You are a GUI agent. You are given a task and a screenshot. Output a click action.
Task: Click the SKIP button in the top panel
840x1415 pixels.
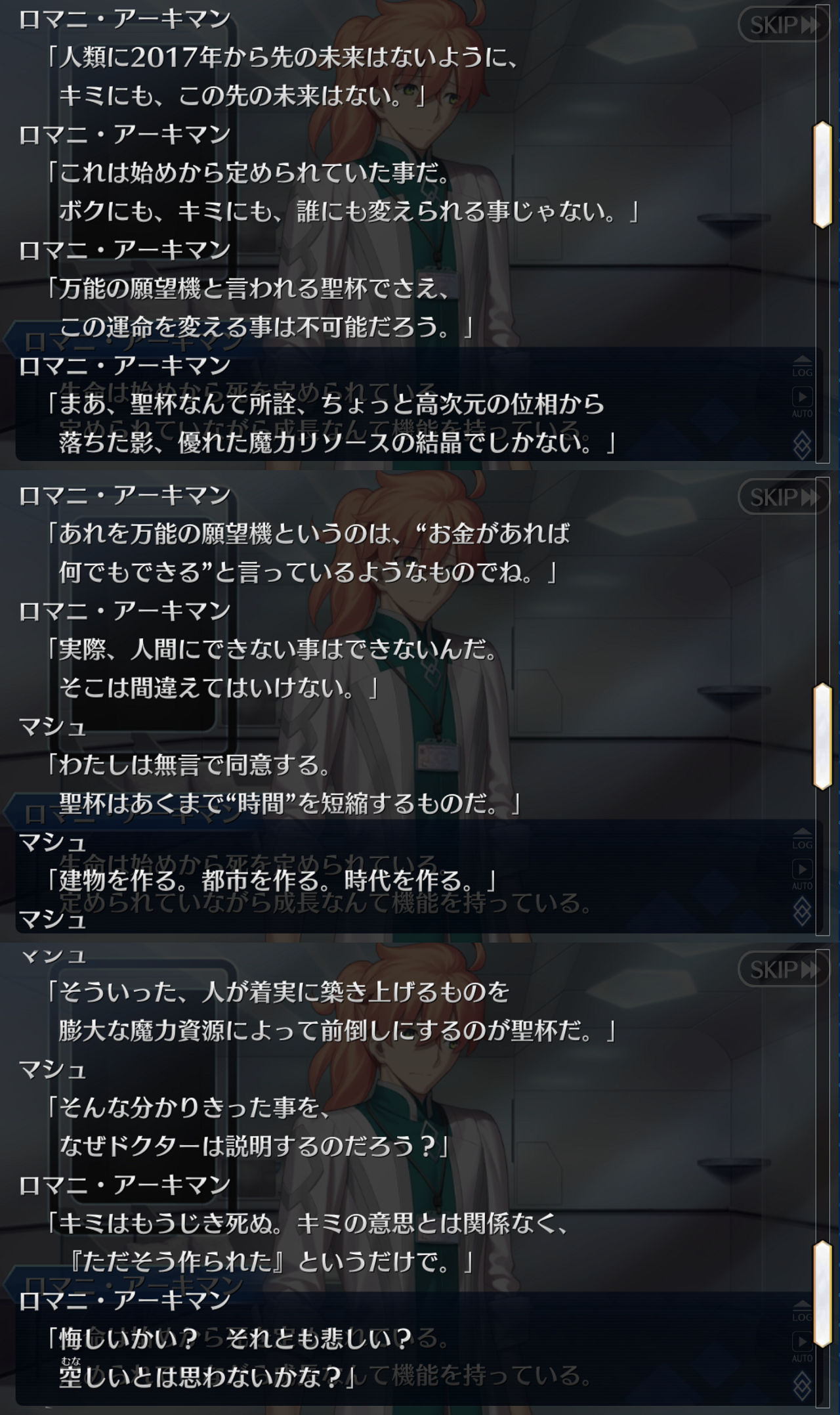pos(782,25)
